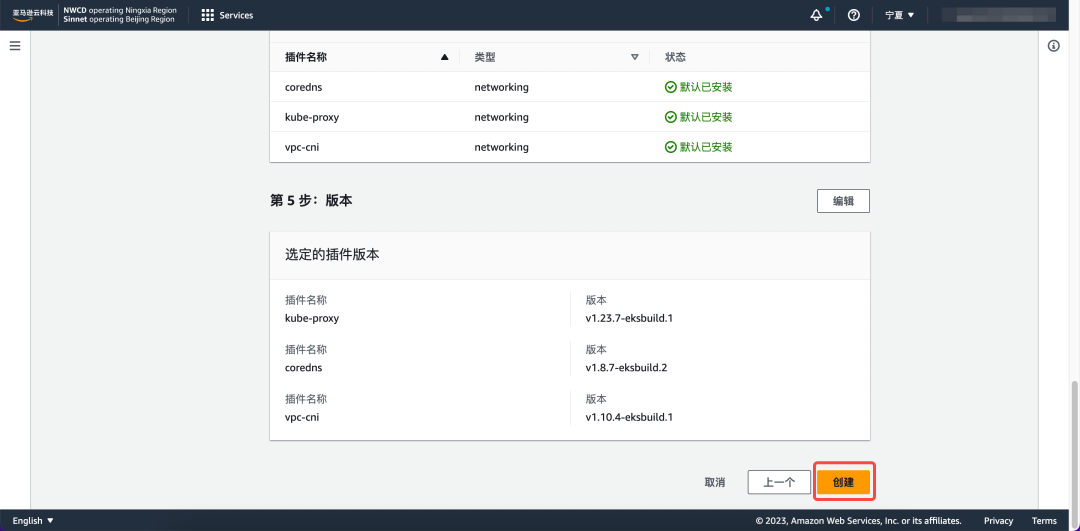The height and width of the screenshot is (531, 1080).
Task: Click 编辑 button for step 5
Action: [843, 201]
